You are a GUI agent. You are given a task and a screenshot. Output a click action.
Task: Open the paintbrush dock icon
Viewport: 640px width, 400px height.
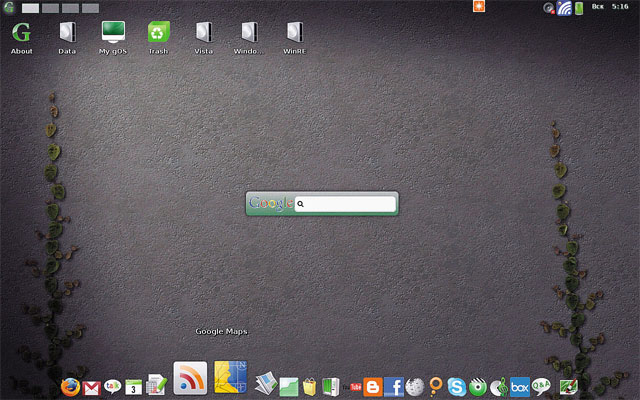click(x=569, y=386)
